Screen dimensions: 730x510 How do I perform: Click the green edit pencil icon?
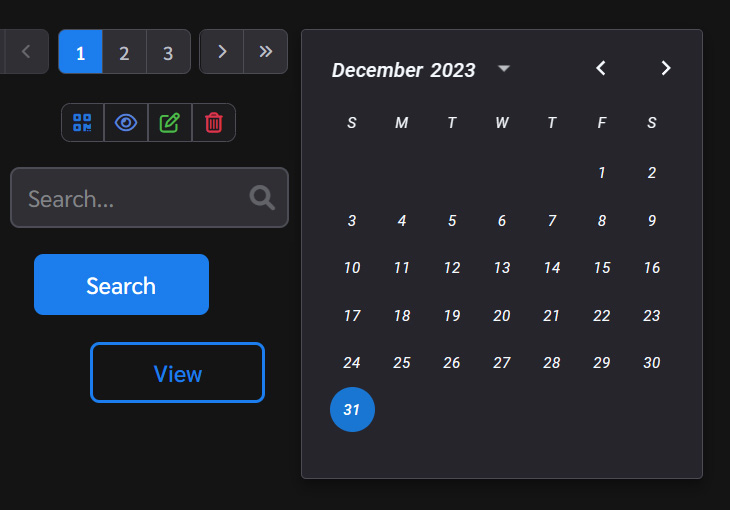[170, 123]
